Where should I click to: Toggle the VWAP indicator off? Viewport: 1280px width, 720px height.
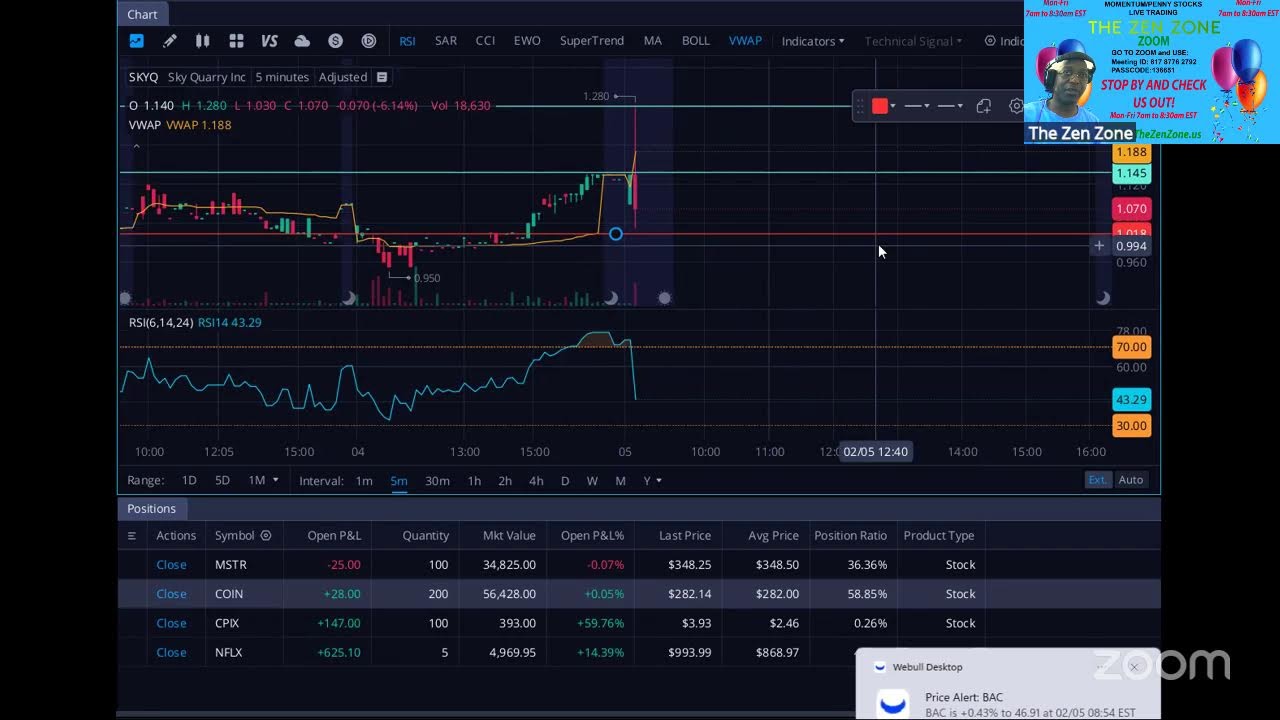coord(745,41)
